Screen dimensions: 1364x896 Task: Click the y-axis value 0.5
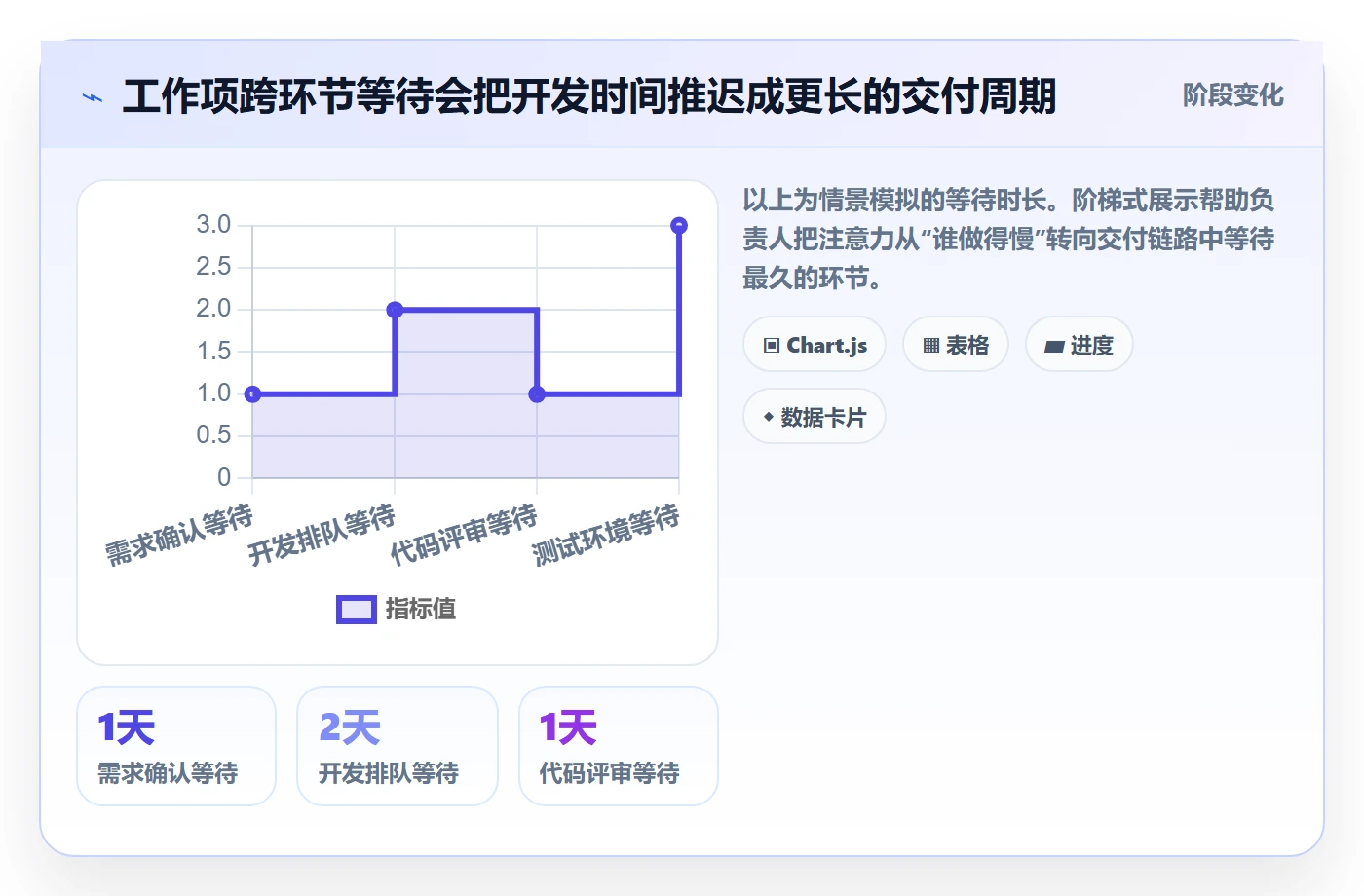pos(213,434)
